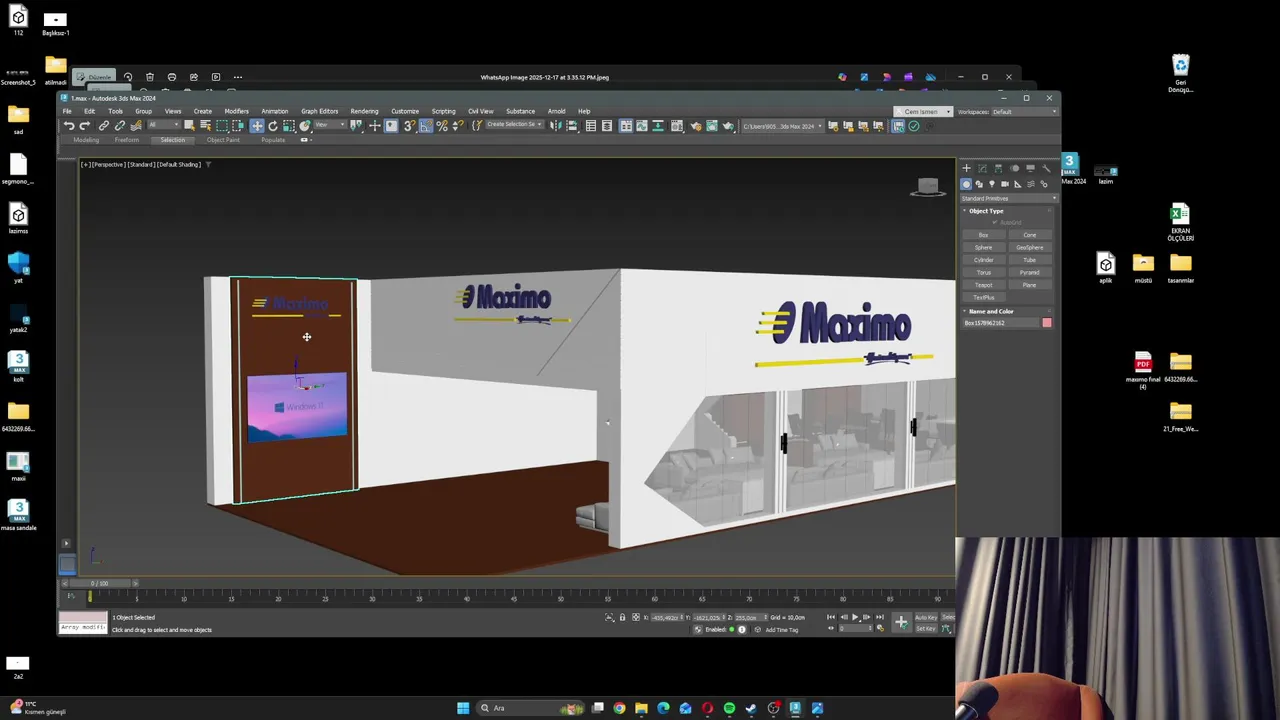The image size is (1280, 720).
Task: Open the View reference coordinate dropdown
Action: 330,125
